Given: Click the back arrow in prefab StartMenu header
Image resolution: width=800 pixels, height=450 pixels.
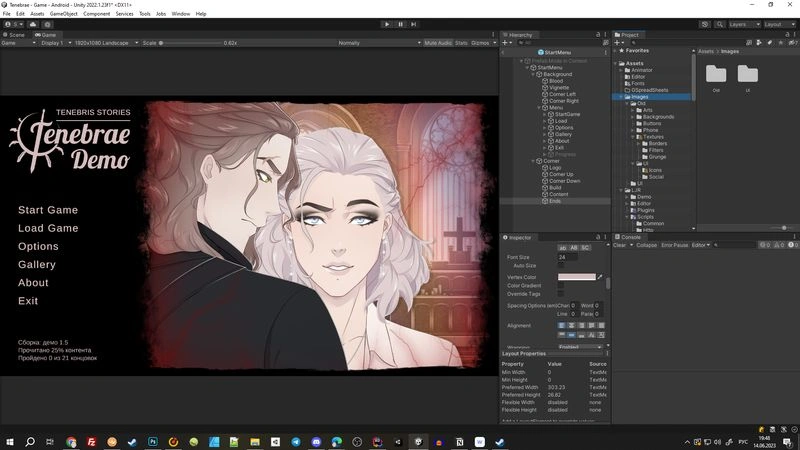Looking at the screenshot, I should [504, 52].
